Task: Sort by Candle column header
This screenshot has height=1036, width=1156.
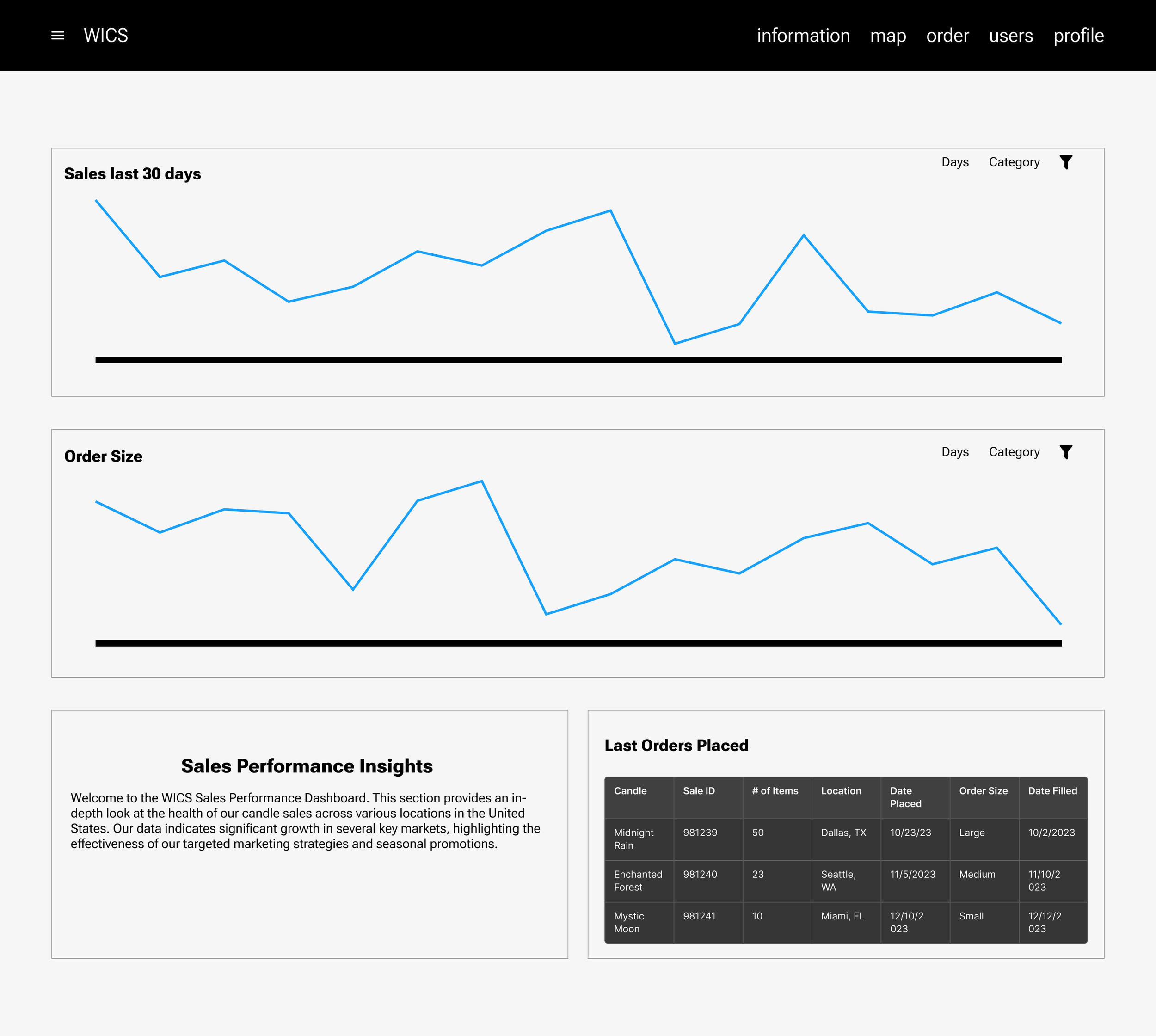Action: point(630,791)
